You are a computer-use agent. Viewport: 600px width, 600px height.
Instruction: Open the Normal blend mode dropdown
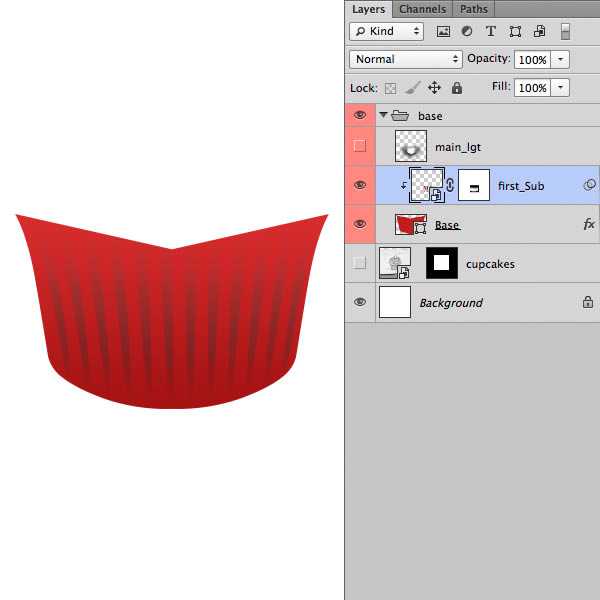(405, 60)
